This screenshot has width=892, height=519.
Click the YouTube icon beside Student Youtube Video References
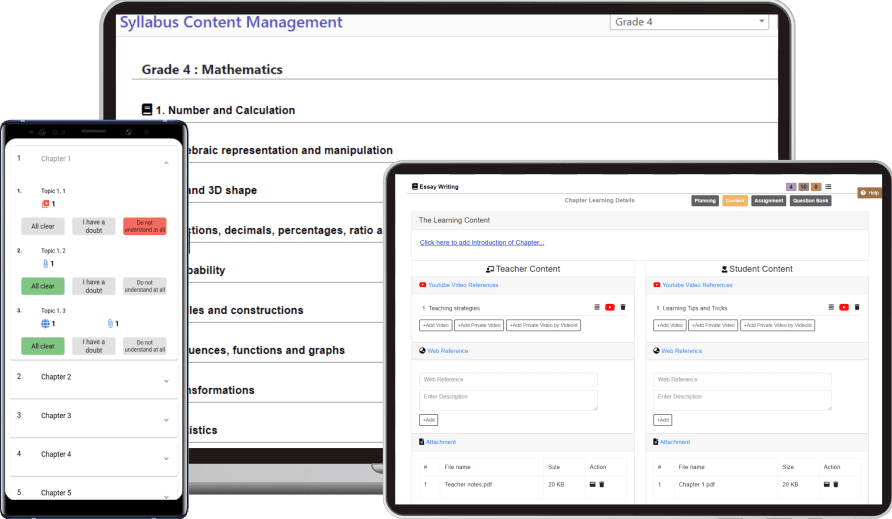point(656,285)
